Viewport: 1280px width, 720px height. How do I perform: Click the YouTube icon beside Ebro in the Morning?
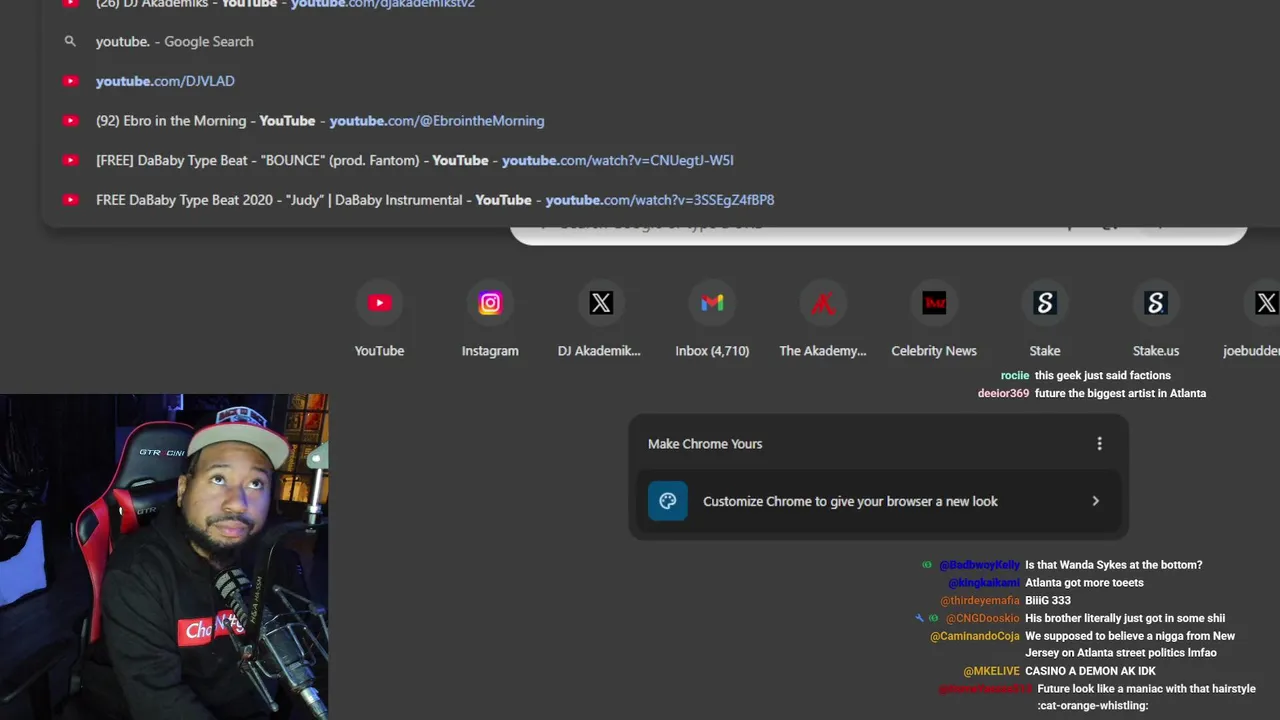coord(70,120)
